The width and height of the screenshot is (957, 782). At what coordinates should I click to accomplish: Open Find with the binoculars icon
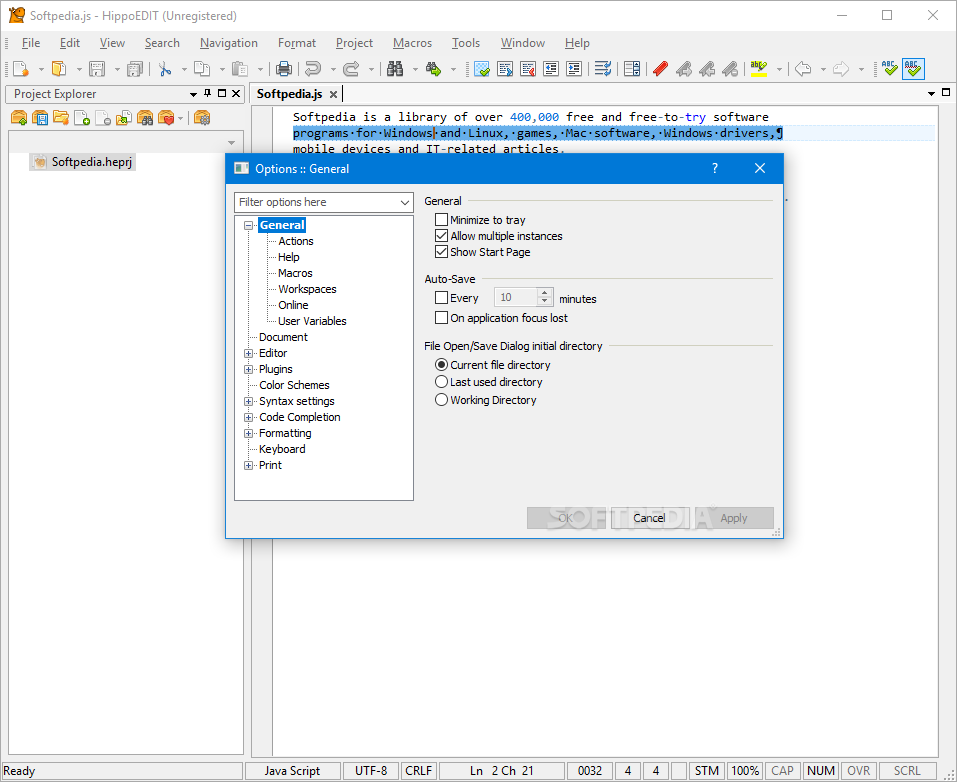click(395, 68)
